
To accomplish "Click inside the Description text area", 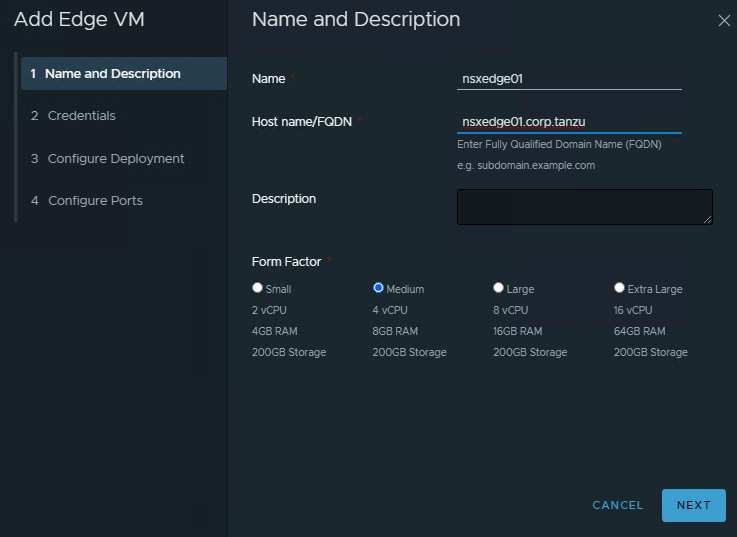I will pos(583,206).
